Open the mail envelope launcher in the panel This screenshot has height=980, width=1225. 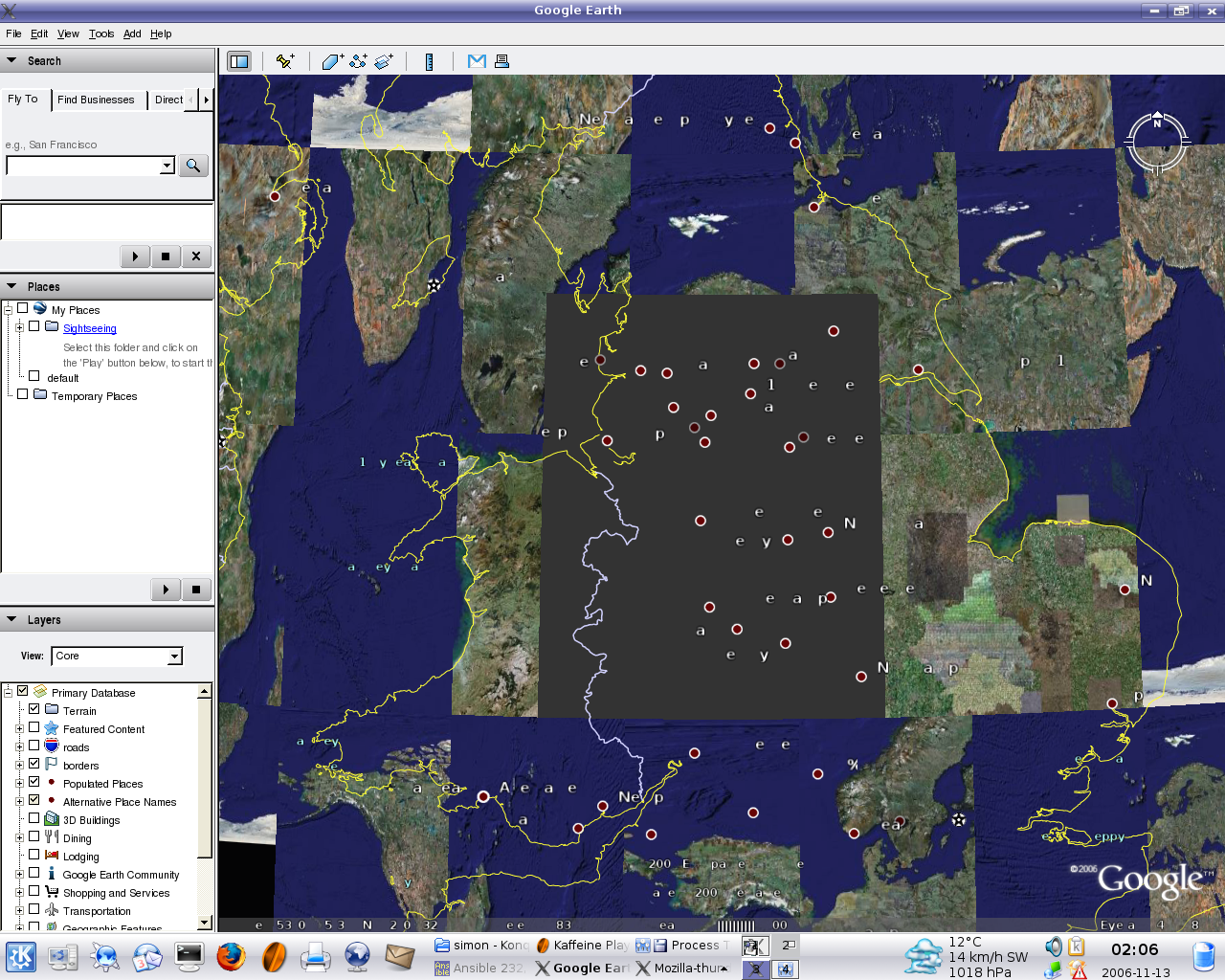click(399, 956)
